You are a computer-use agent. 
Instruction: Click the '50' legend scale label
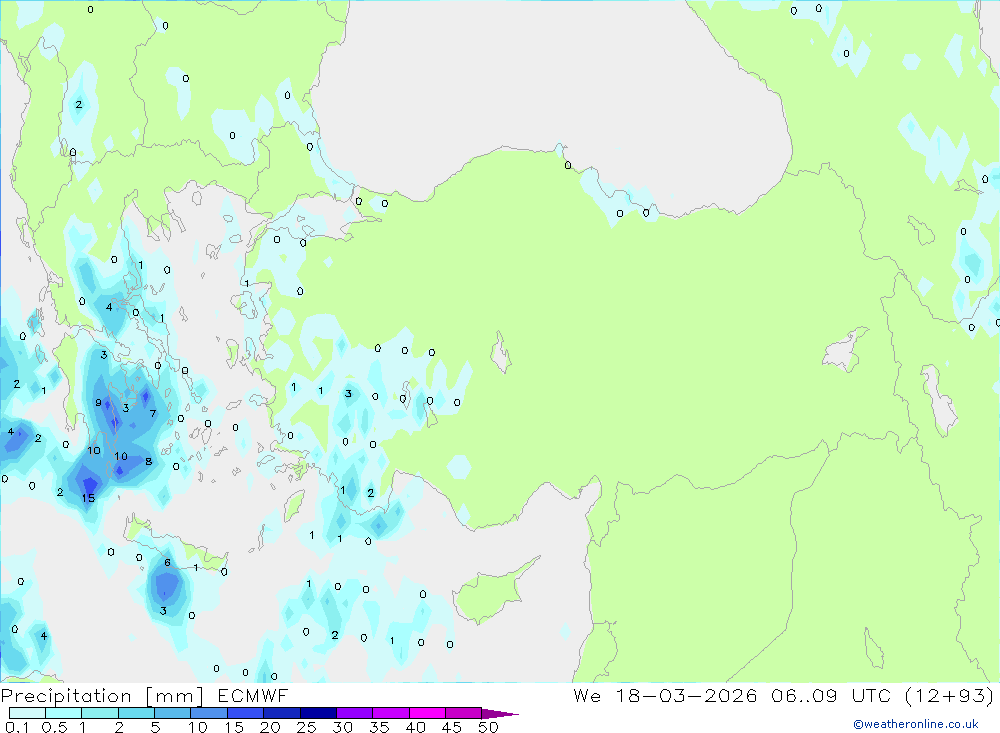pyautogui.click(x=488, y=727)
